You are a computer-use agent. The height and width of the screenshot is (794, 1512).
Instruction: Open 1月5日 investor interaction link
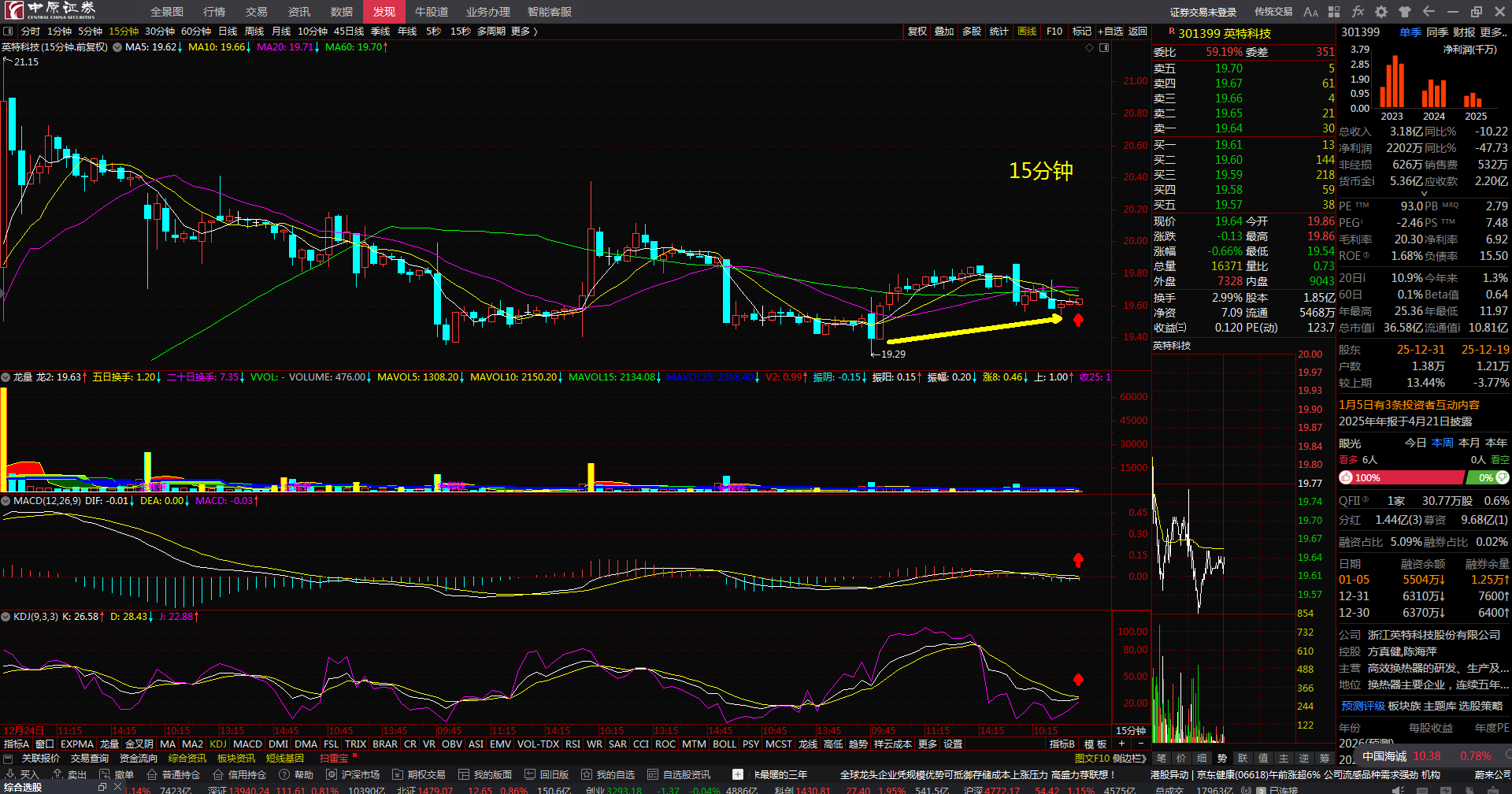1409,405
